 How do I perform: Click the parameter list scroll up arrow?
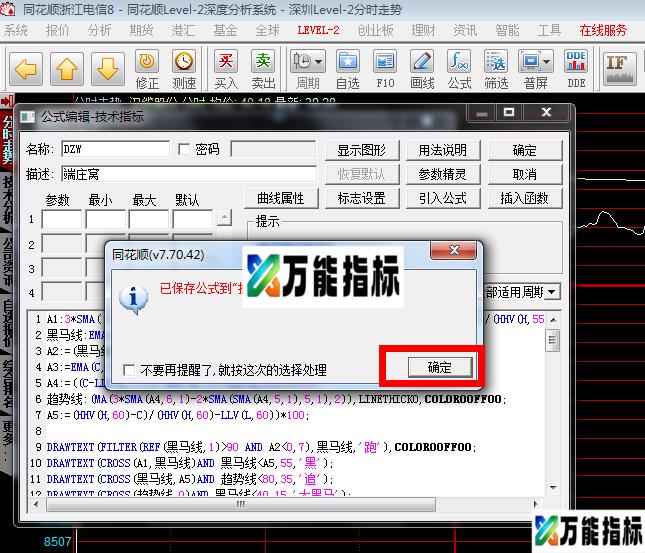click(x=224, y=217)
